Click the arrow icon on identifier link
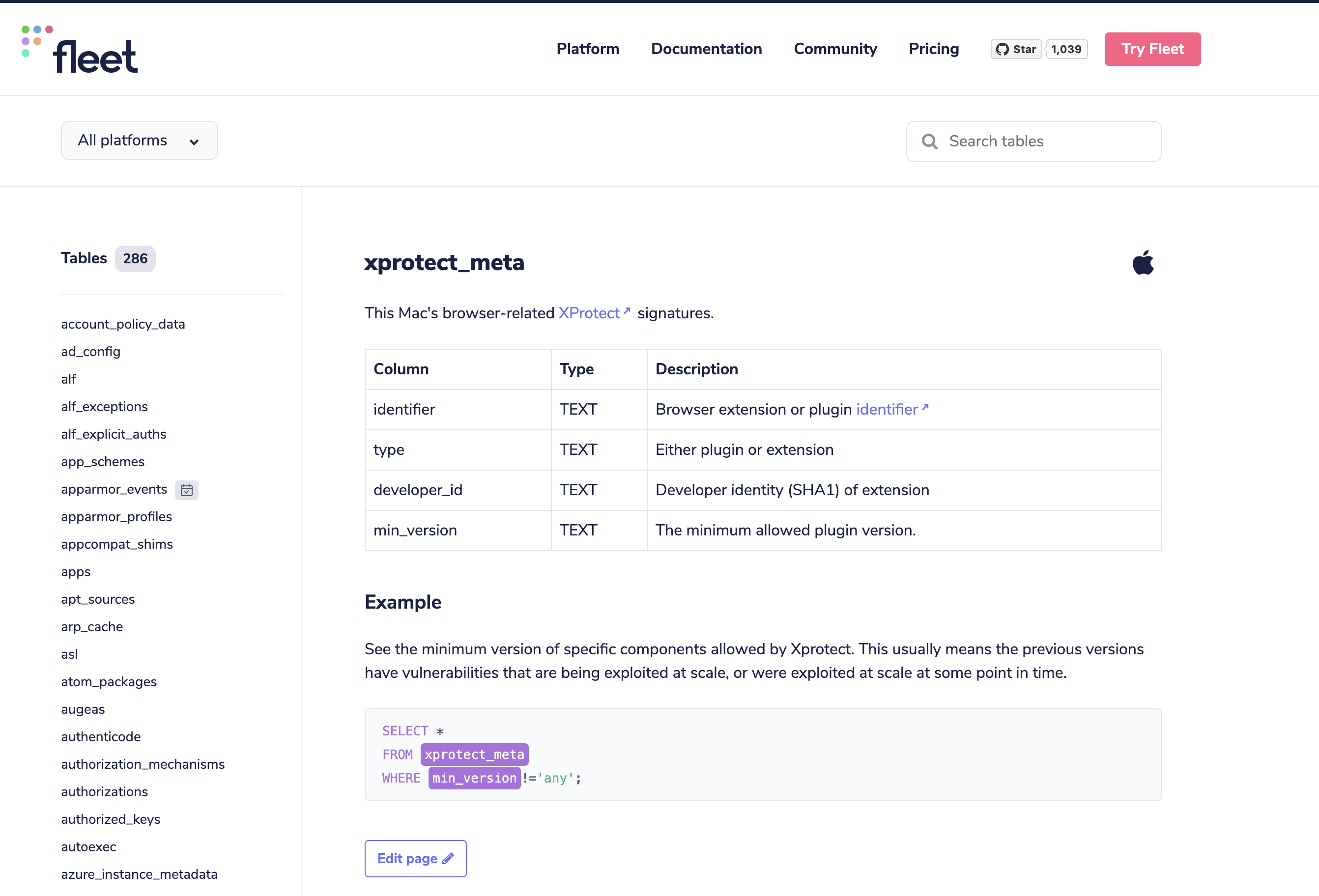The width and height of the screenshot is (1319, 896). coord(925,407)
